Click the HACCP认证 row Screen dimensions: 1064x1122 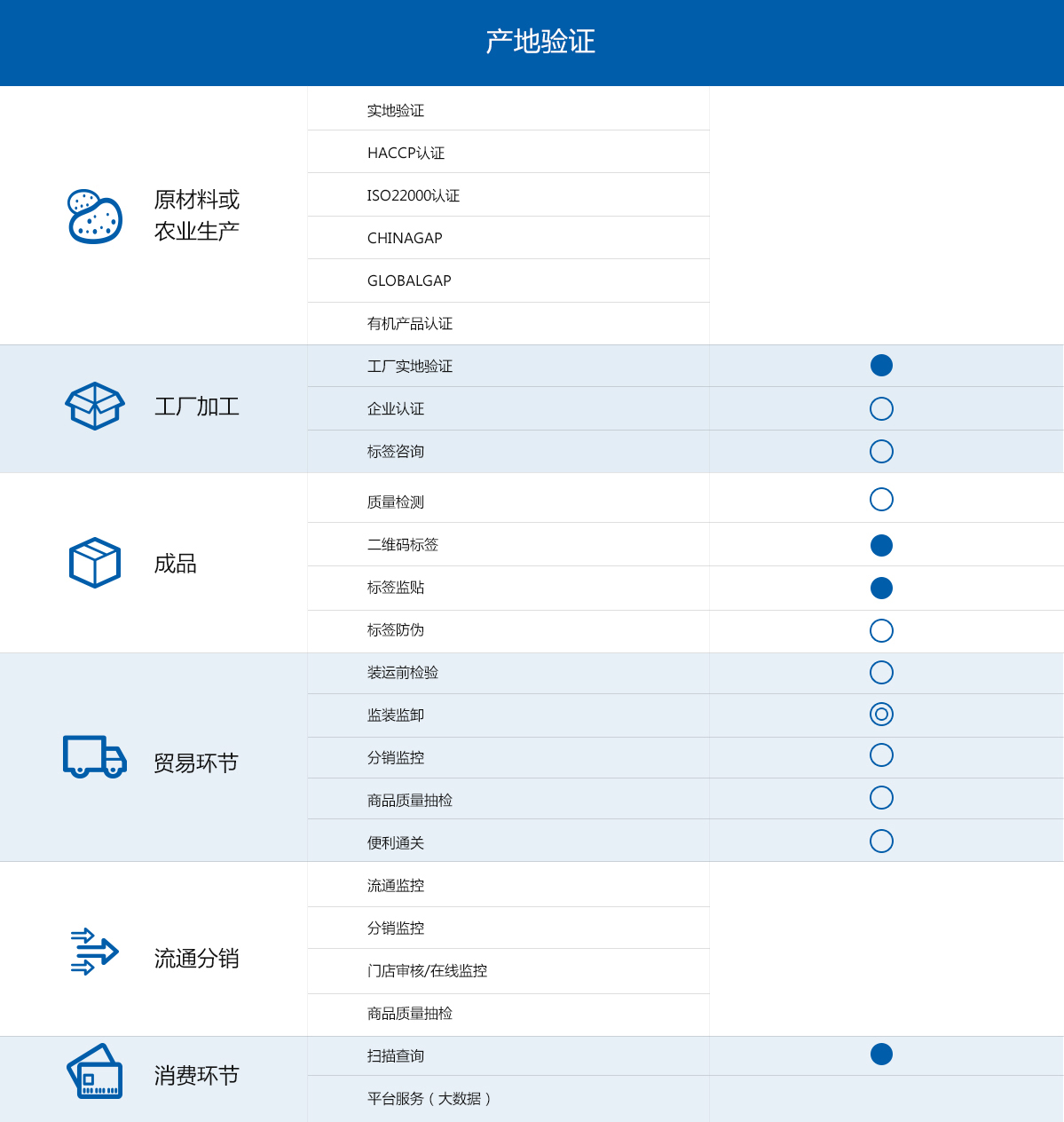pyautogui.click(x=406, y=153)
